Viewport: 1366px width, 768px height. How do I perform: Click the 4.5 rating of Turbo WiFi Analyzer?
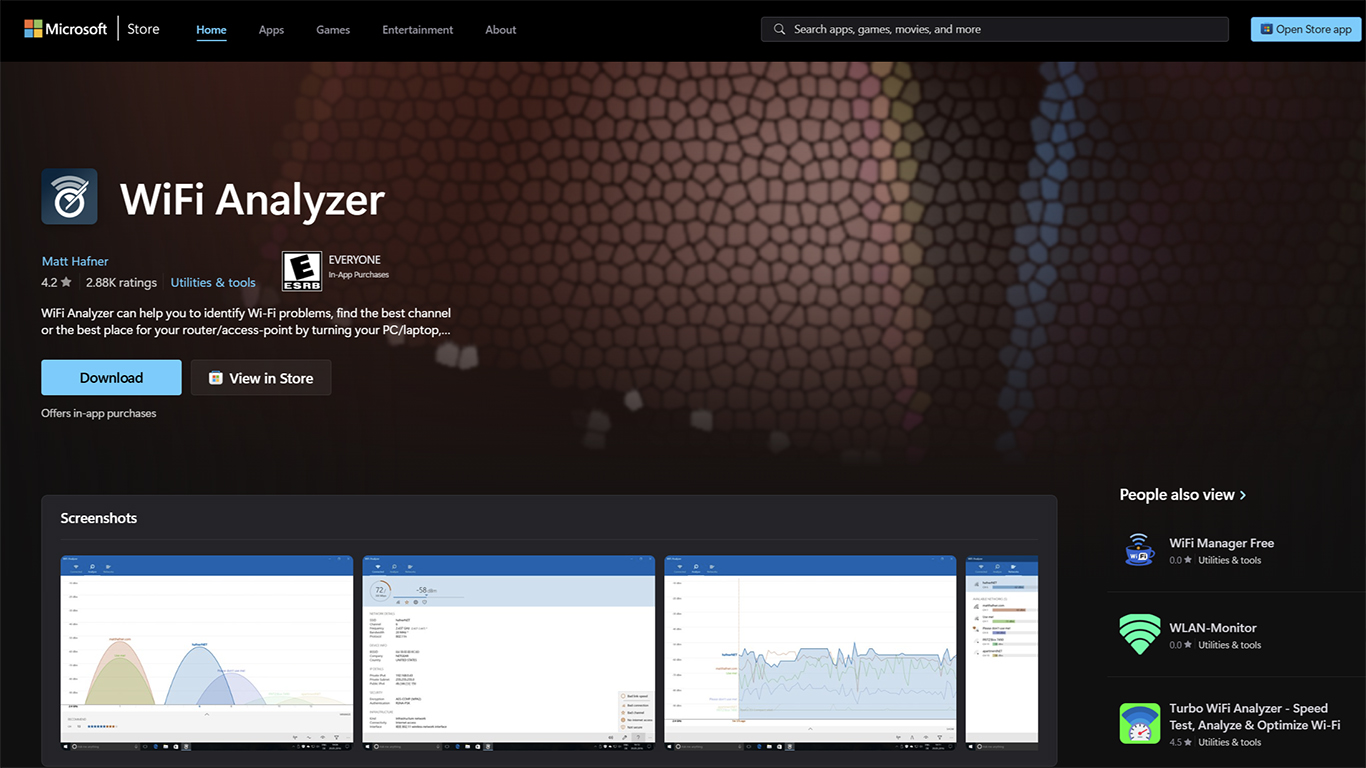(x=1181, y=742)
